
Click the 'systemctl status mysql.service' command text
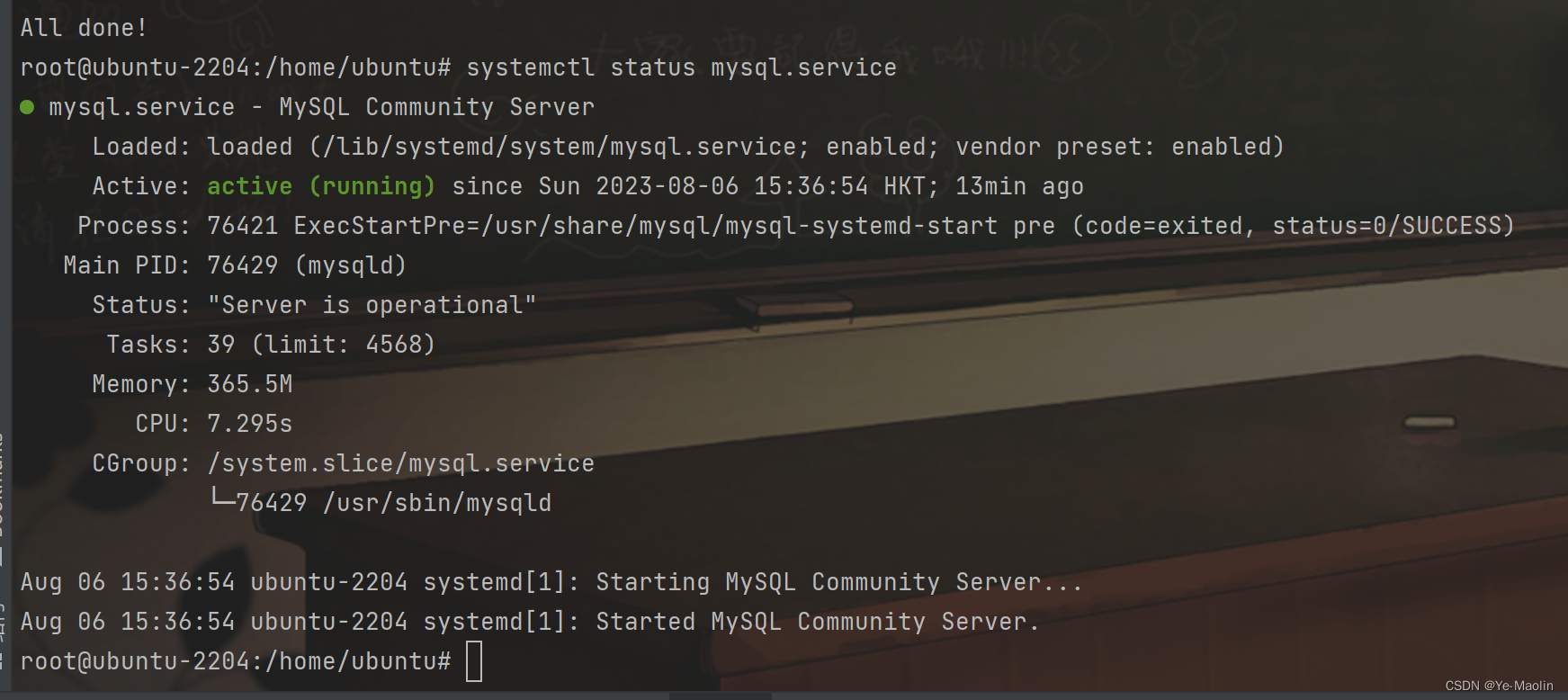(x=681, y=67)
